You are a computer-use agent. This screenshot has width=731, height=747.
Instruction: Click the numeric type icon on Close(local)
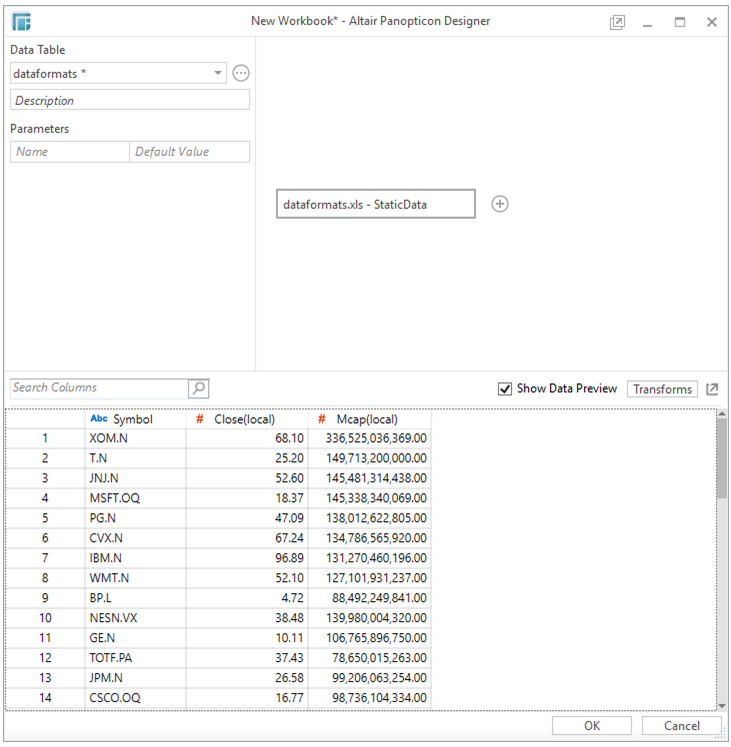(200, 420)
